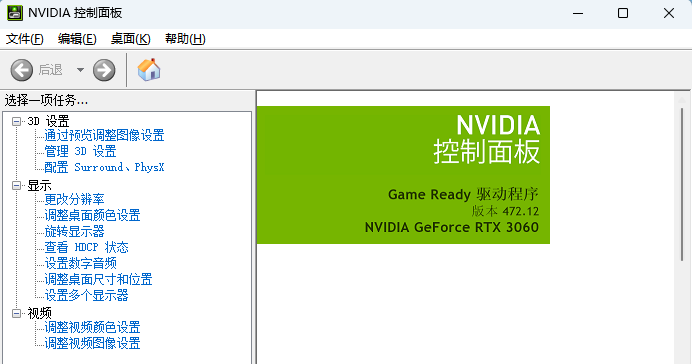
Task: Open 旋转显示器 link
Action: (x=74, y=231)
